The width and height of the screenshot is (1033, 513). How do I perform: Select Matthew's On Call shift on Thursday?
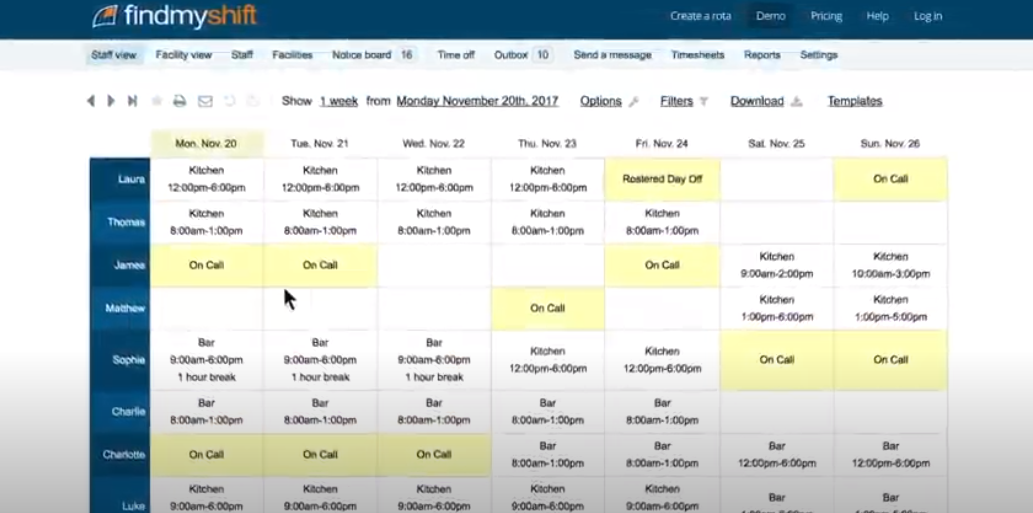547,308
